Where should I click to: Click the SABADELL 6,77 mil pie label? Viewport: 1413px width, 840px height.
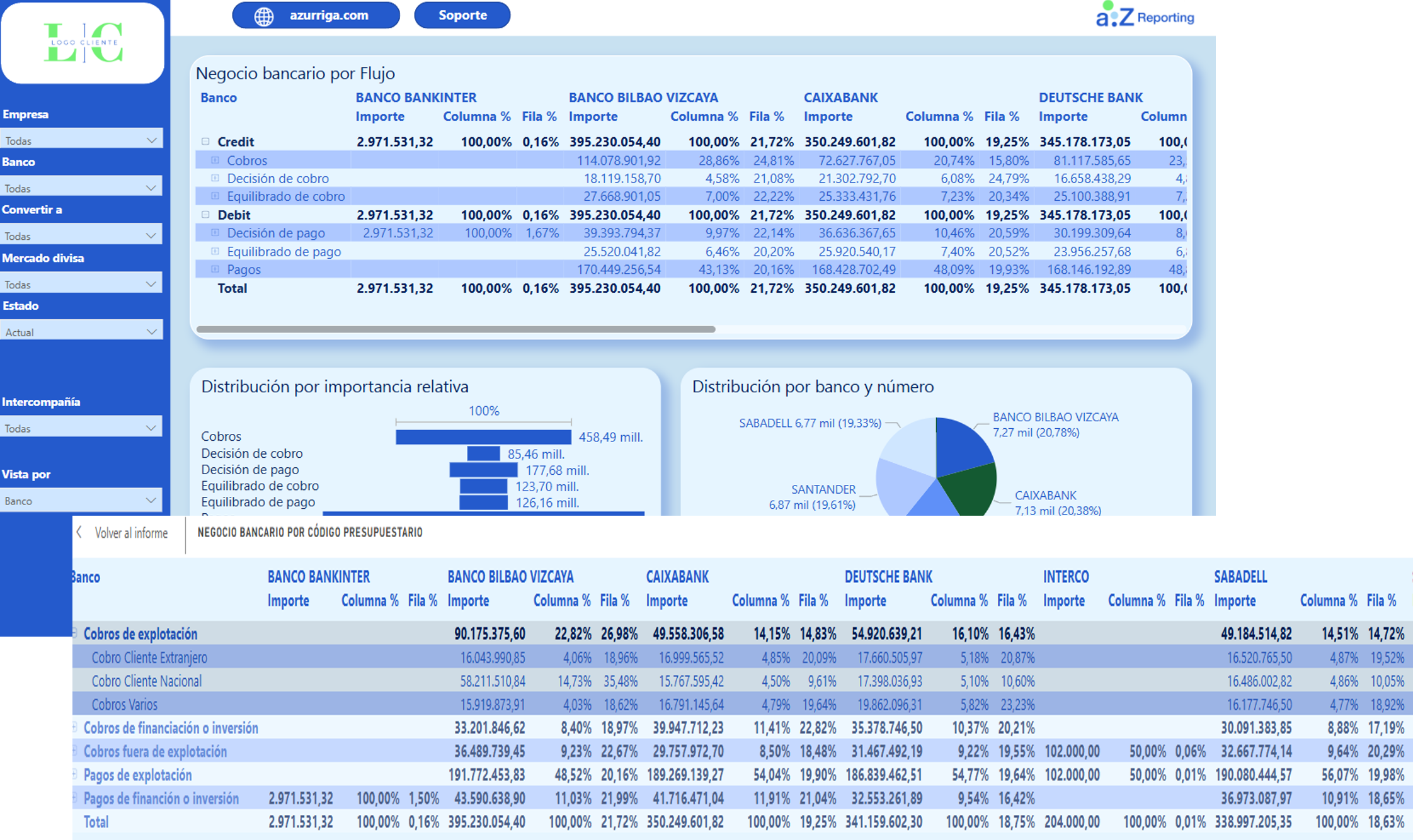[x=810, y=423]
